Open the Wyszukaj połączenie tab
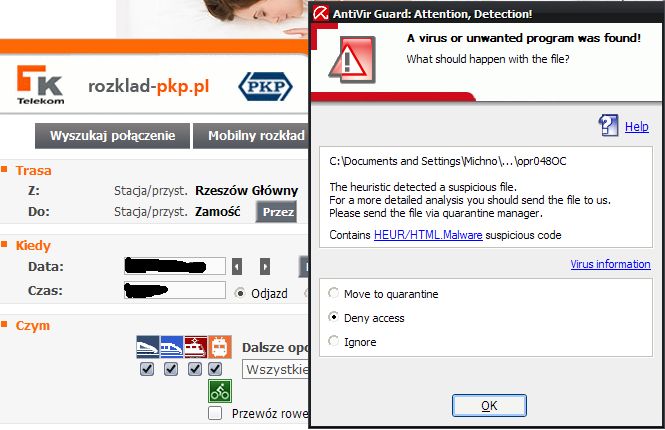The image size is (665, 430). (112, 136)
